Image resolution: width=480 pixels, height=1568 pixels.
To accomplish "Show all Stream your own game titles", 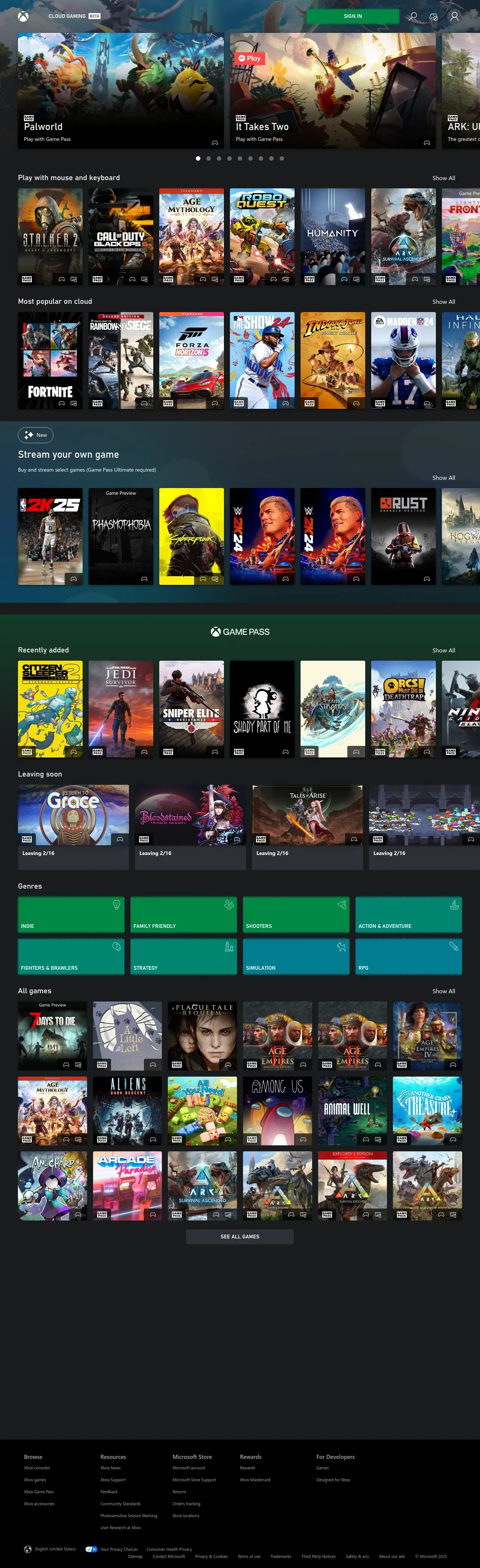I will click(443, 478).
